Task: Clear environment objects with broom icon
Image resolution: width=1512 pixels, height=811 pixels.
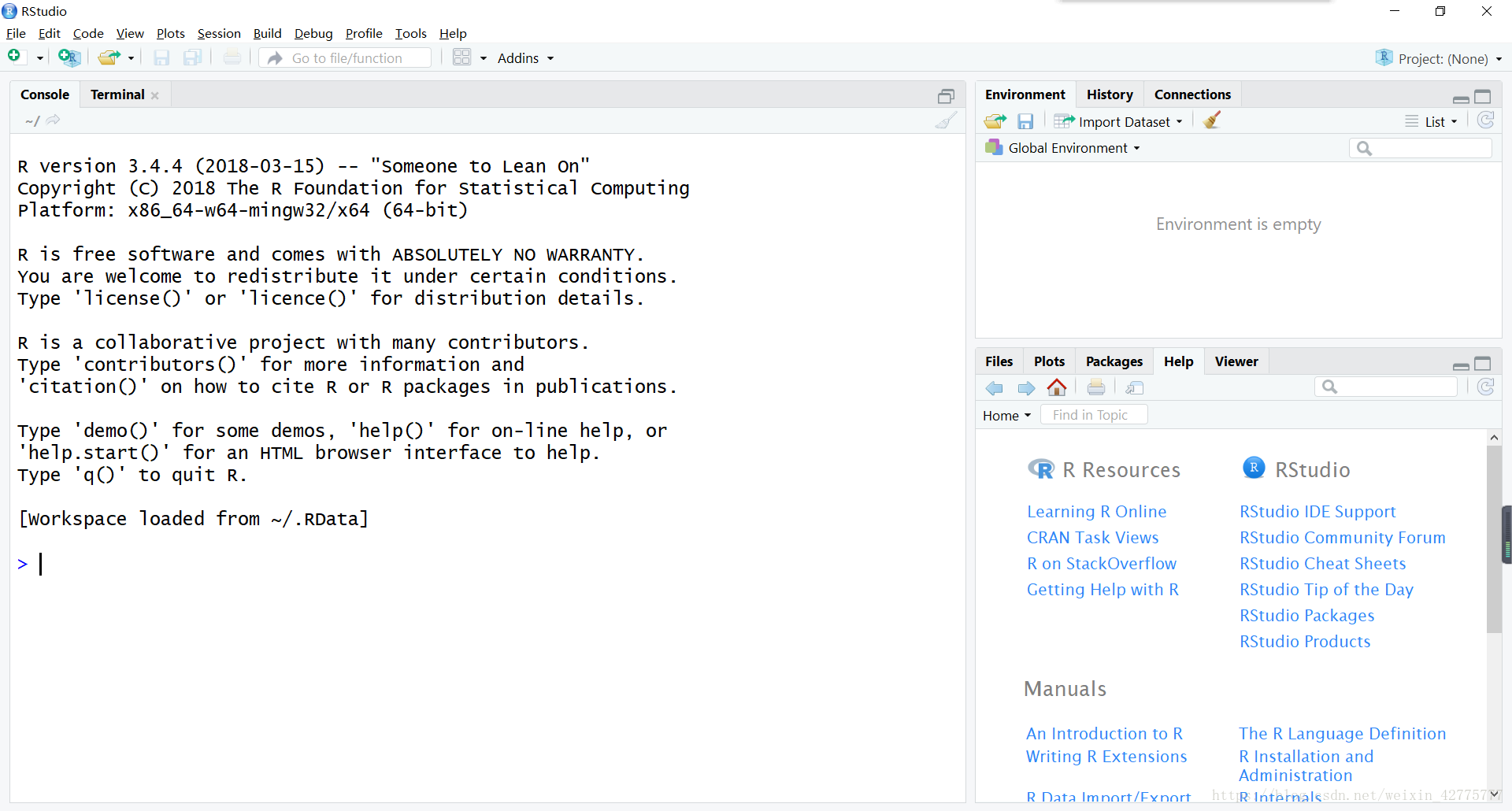Action: click(1213, 120)
